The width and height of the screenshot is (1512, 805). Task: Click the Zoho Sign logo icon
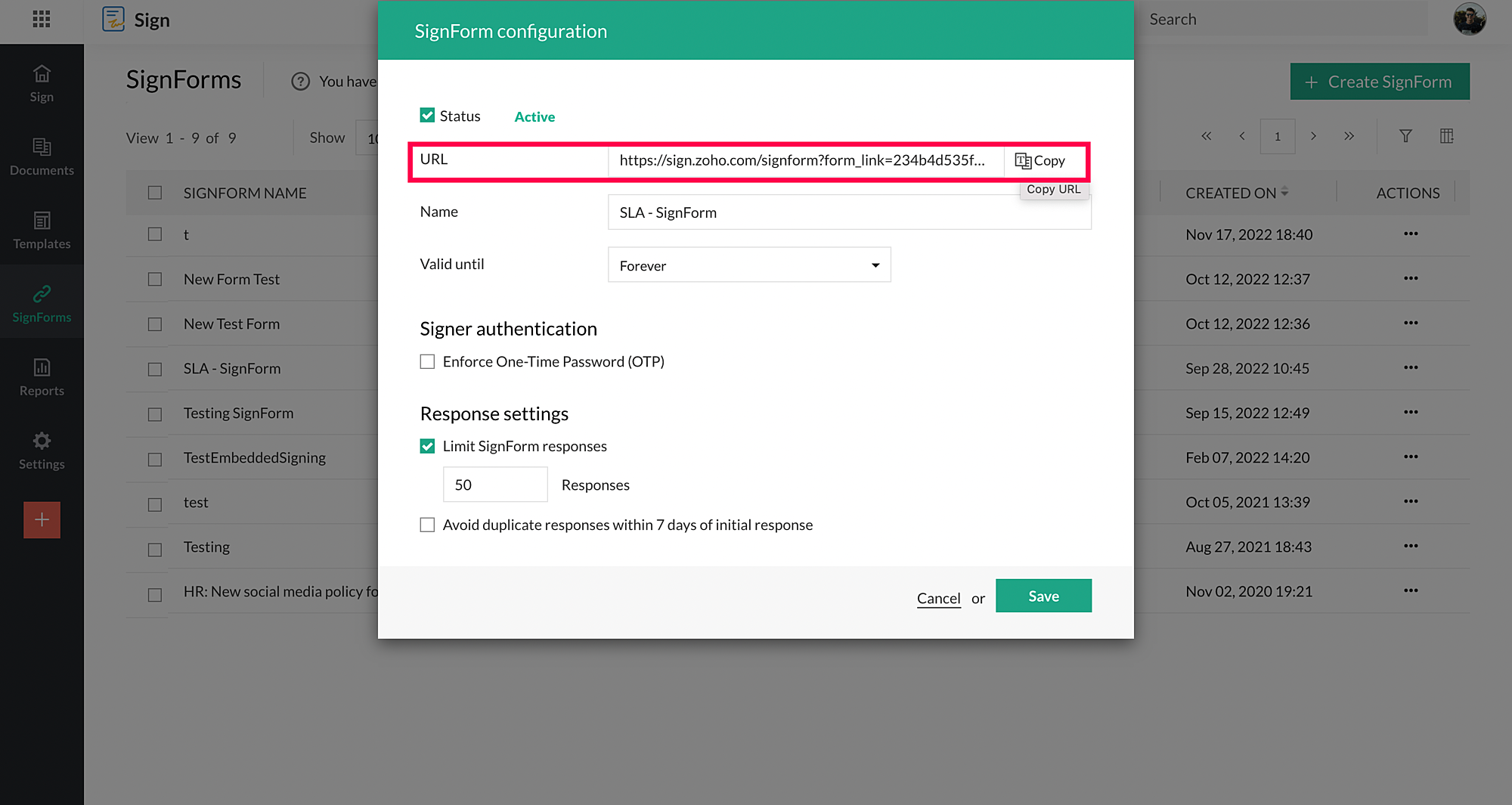[113, 19]
